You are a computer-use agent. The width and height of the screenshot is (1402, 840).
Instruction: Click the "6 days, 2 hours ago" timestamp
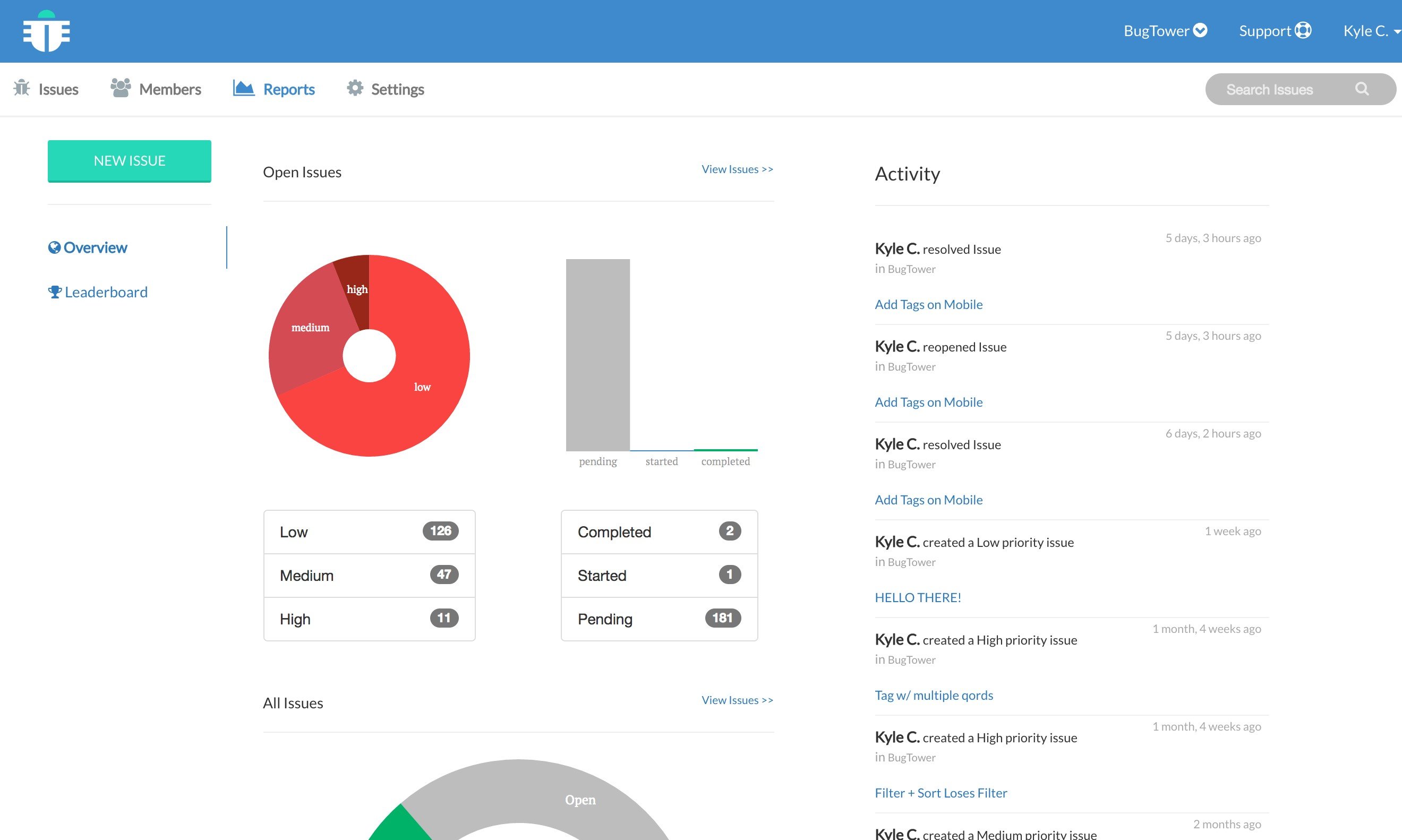pos(1213,434)
